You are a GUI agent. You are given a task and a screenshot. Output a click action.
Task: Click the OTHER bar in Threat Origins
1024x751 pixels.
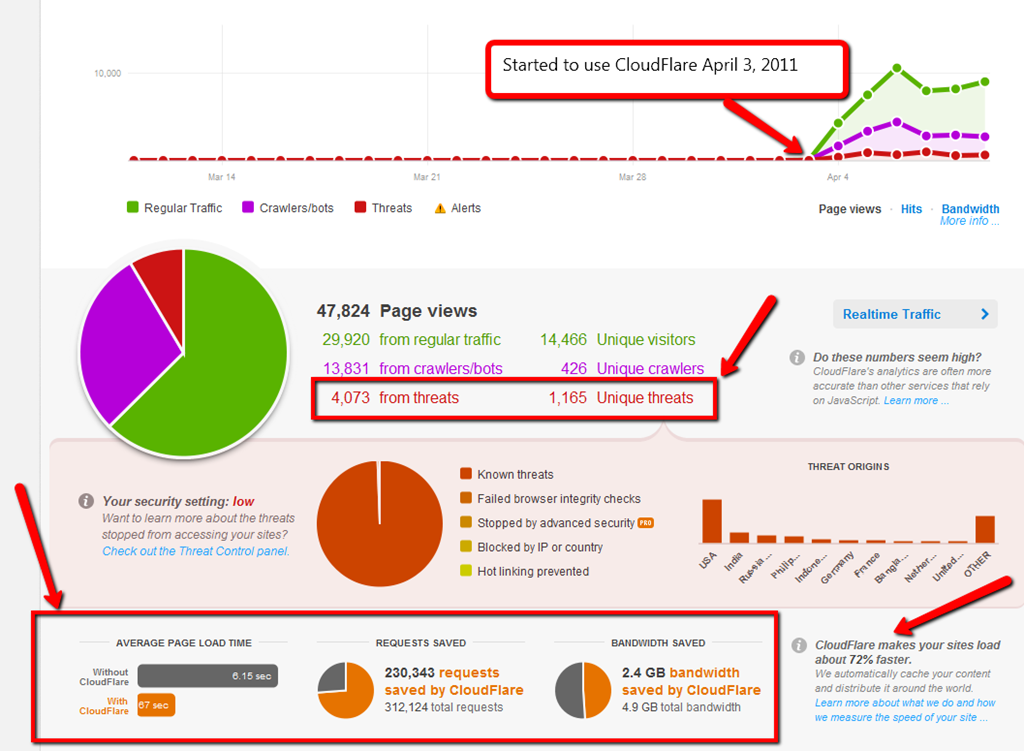point(985,530)
